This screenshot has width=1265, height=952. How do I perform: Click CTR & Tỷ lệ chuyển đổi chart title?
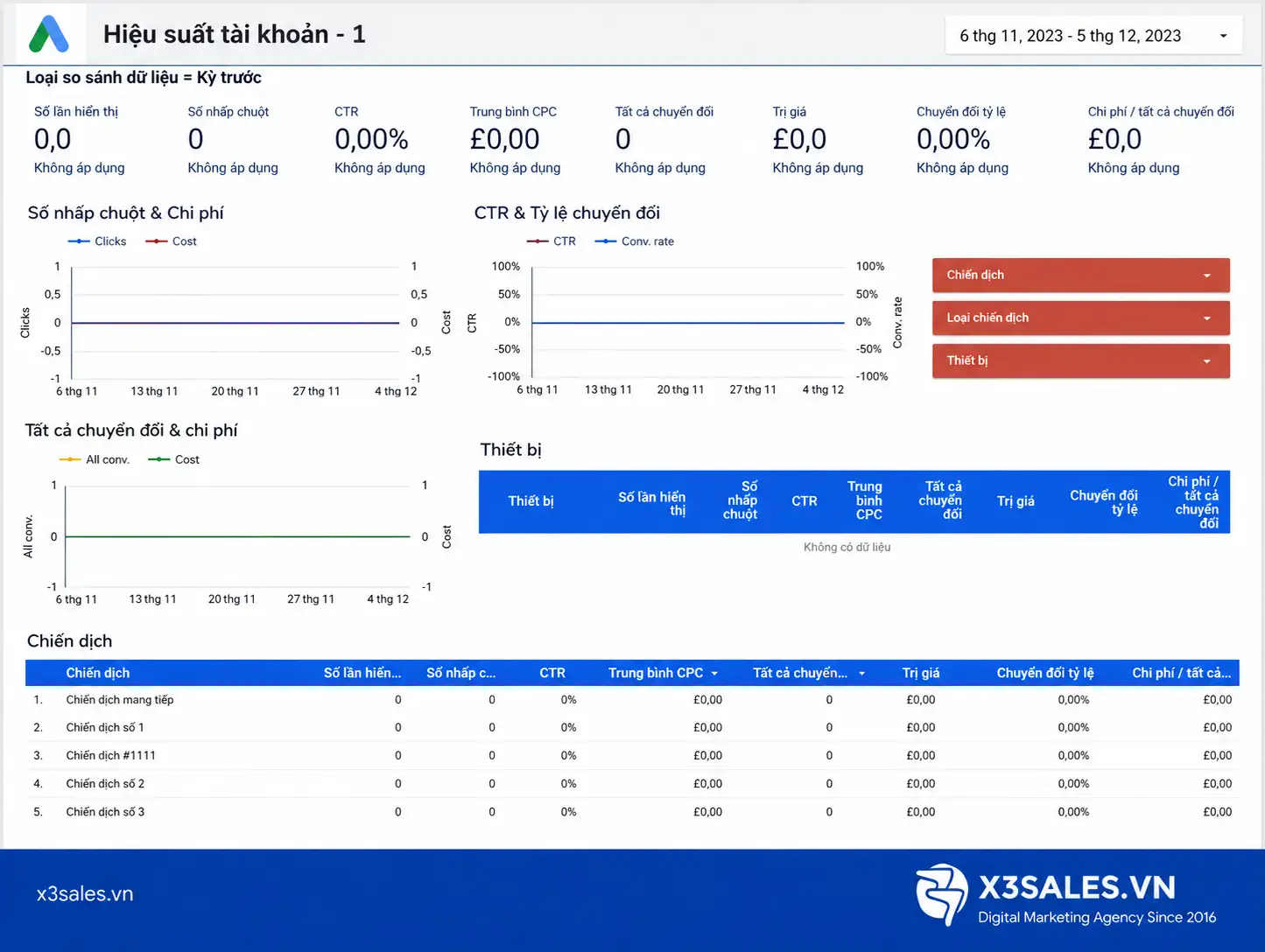click(567, 213)
